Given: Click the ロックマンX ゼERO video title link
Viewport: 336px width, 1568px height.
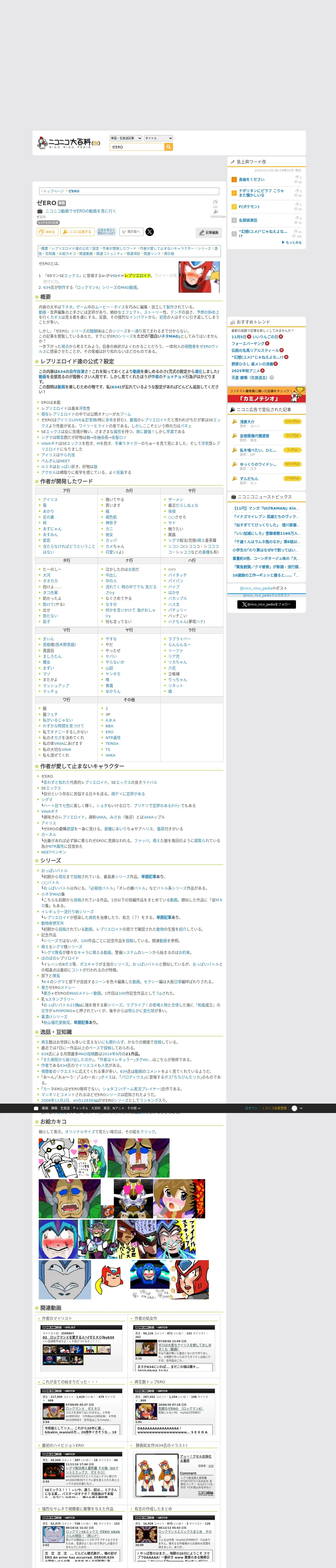Looking at the screenshot, I should point(83,1409).
